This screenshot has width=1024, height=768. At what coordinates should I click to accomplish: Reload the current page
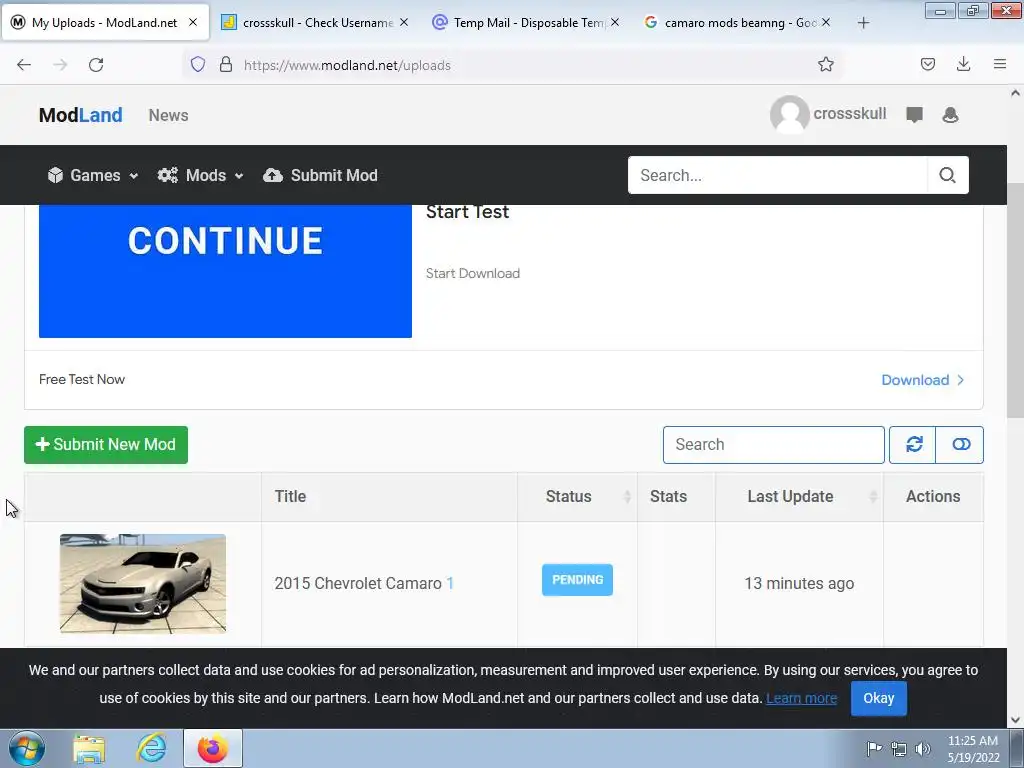96,65
